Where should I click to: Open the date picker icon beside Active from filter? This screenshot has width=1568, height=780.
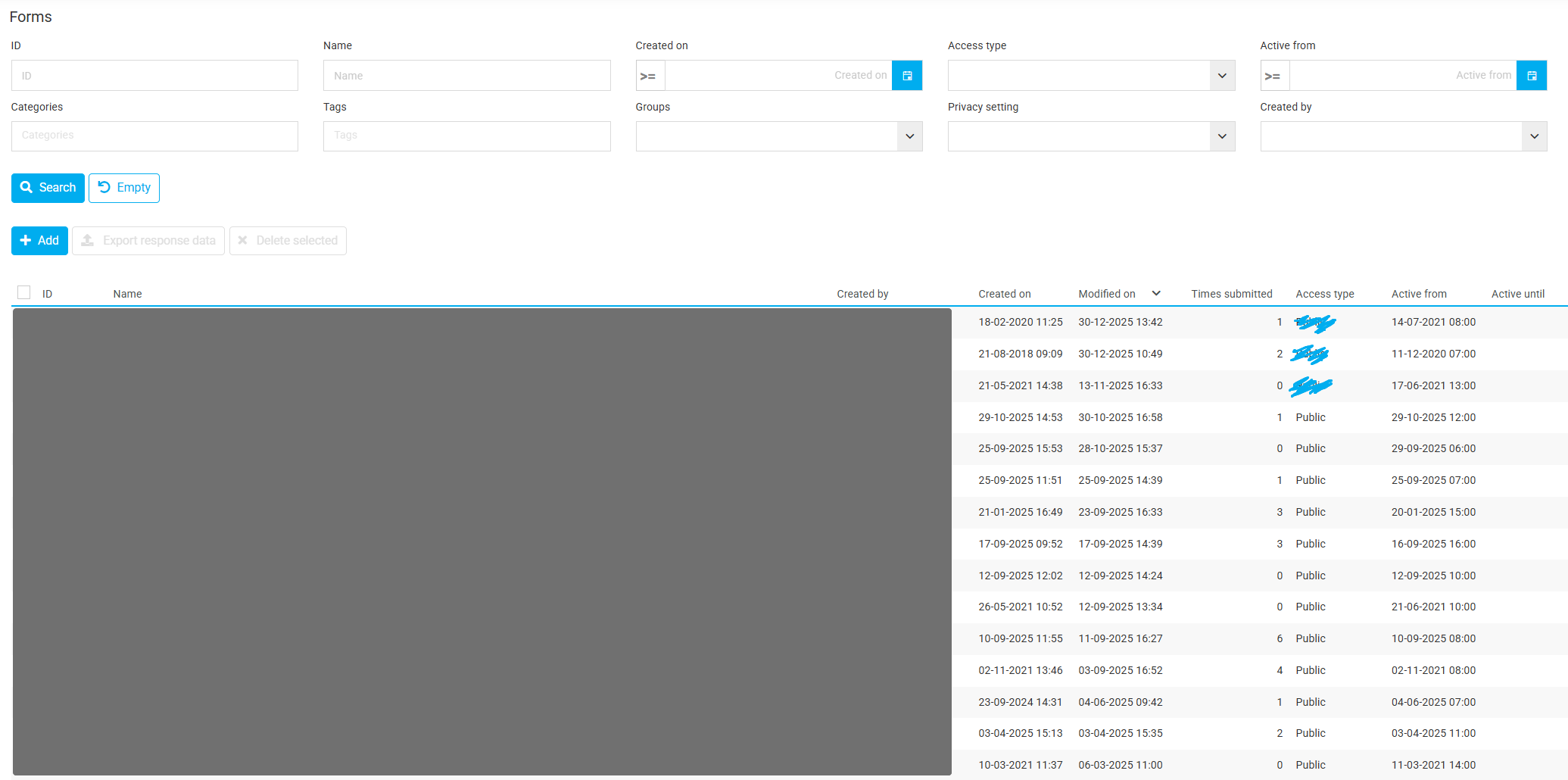(x=1532, y=75)
